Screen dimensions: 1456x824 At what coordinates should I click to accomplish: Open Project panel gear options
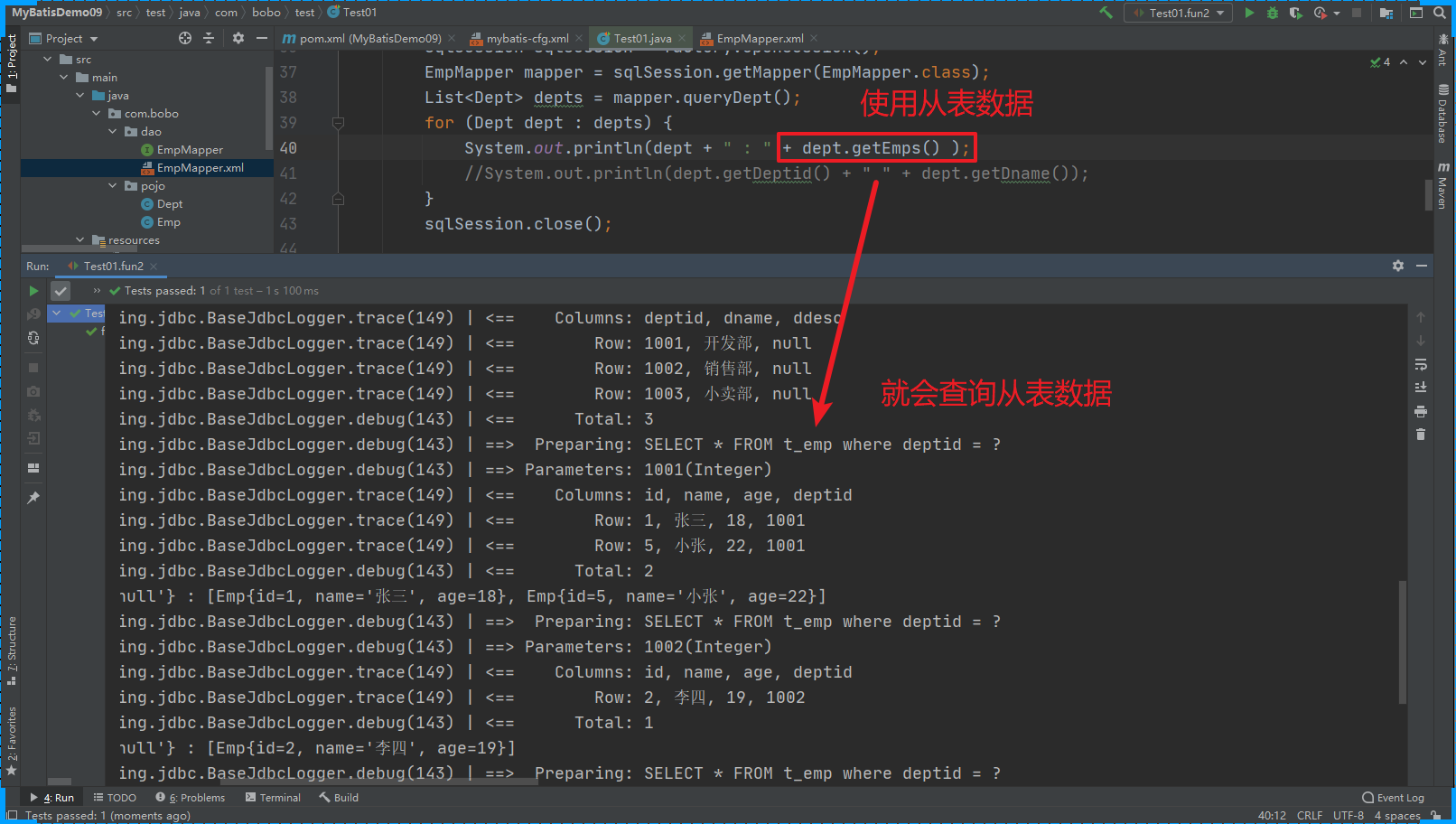238,38
